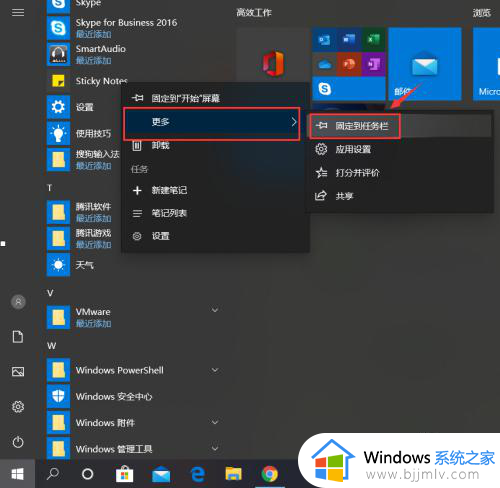
Task: Open 使用技巧 lightbulb app
Action: pos(58,133)
